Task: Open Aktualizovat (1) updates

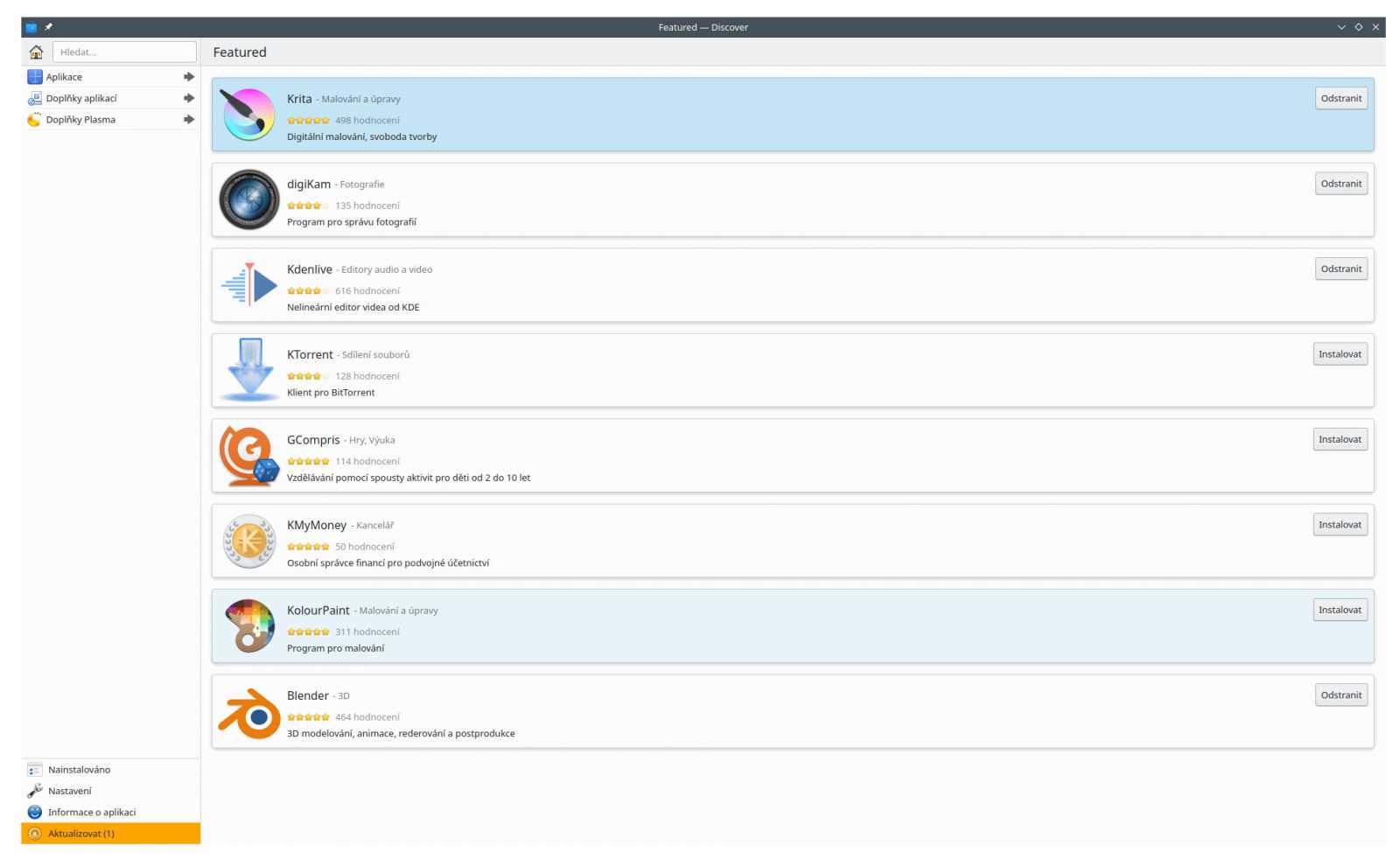Action: tap(111, 834)
